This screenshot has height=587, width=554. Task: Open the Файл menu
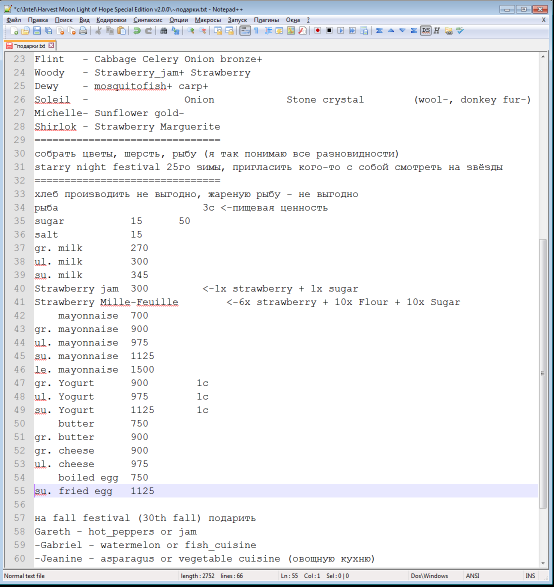click(14, 20)
